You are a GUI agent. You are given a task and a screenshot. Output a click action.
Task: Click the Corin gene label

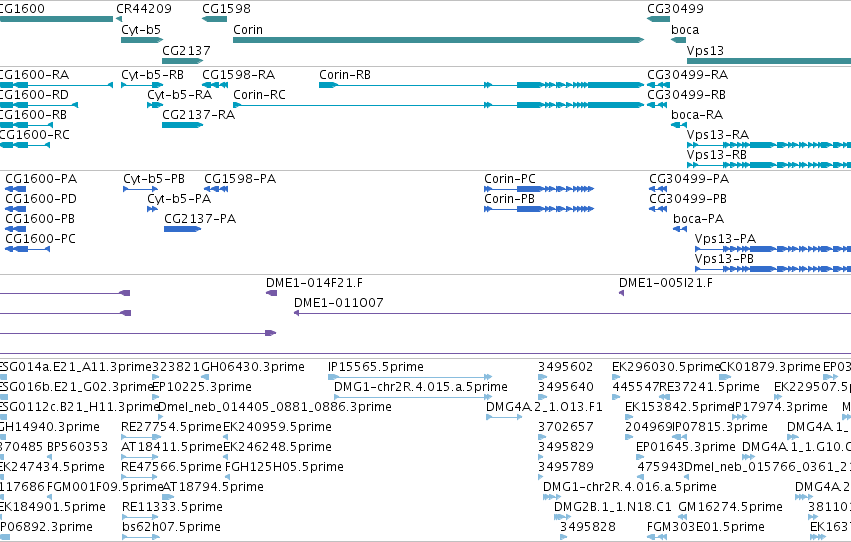[248, 30]
